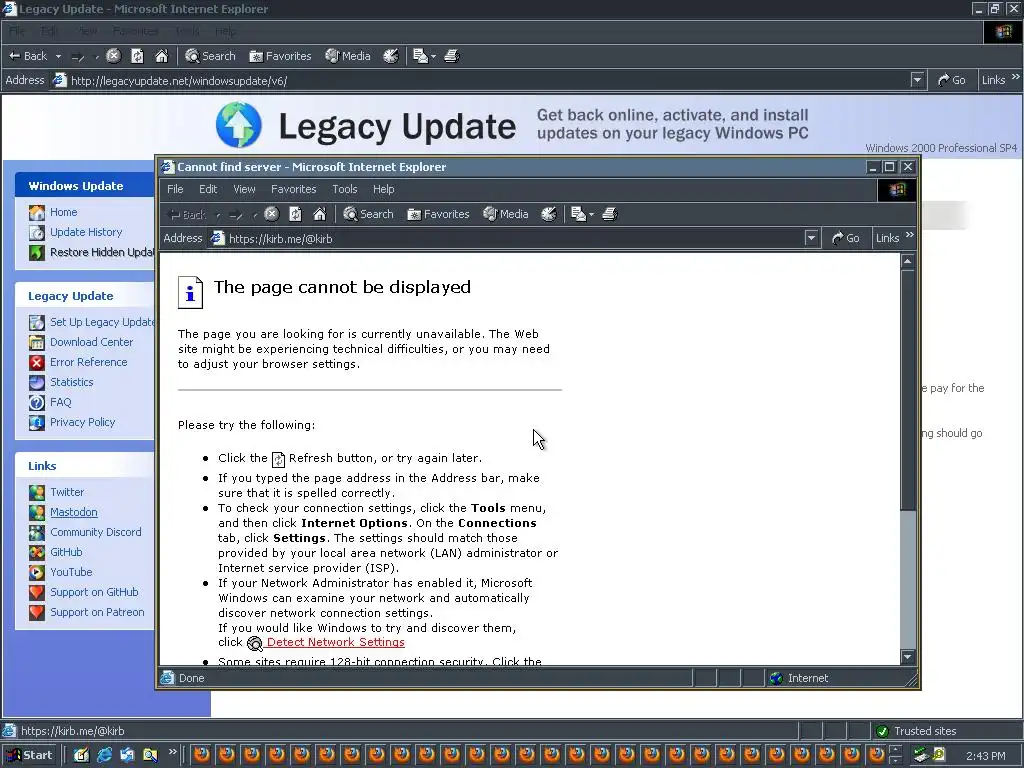
Task: Click the address field showing https://kirb.me/@kirb
Action: pos(506,239)
